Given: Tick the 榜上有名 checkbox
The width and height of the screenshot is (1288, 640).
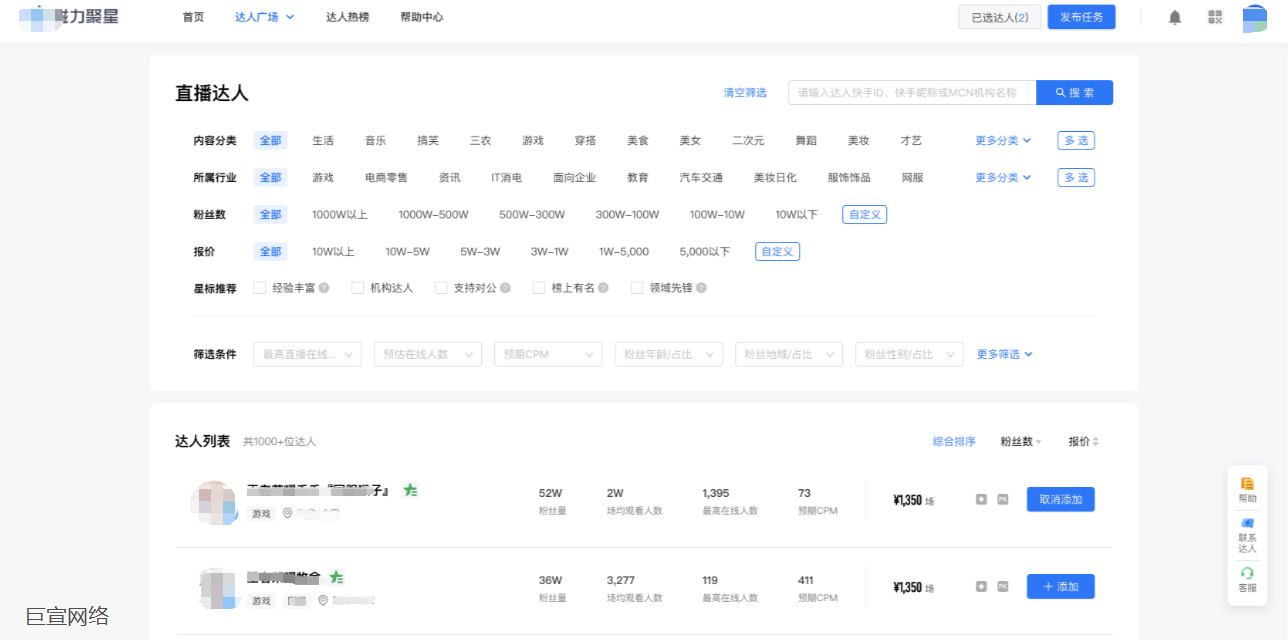Looking at the screenshot, I should tap(539, 288).
